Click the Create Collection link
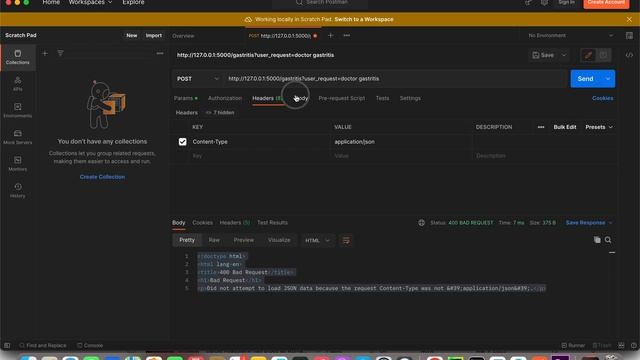The height and width of the screenshot is (360, 640). coord(102,177)
